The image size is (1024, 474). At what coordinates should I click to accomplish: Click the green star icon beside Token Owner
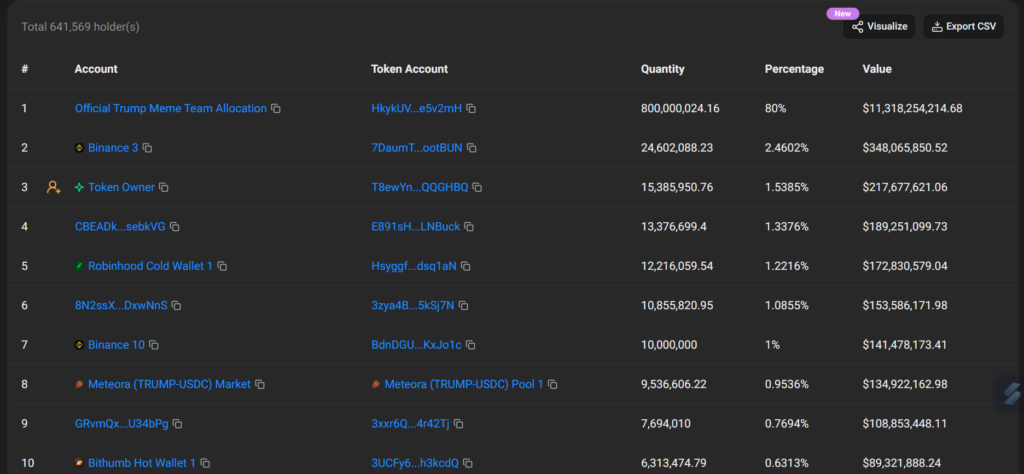80,187
